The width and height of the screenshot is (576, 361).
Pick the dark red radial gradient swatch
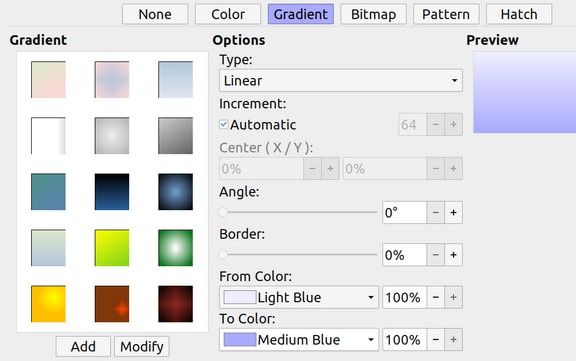click(x=176, y=304)
